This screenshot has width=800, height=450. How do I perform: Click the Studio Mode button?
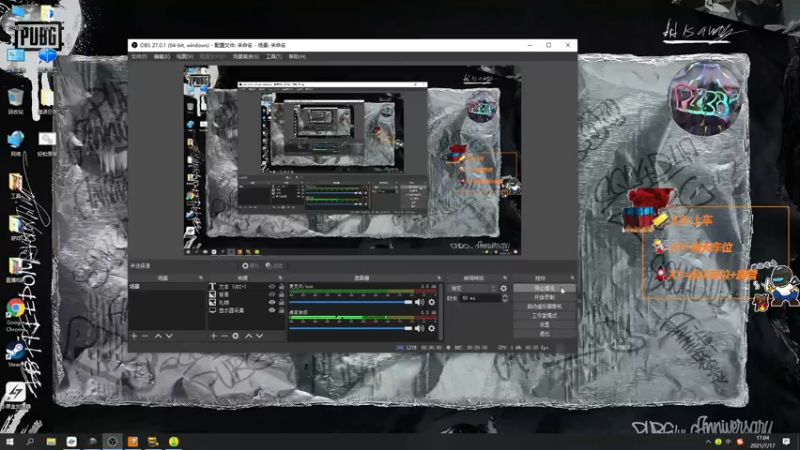[x=544, y=316]
